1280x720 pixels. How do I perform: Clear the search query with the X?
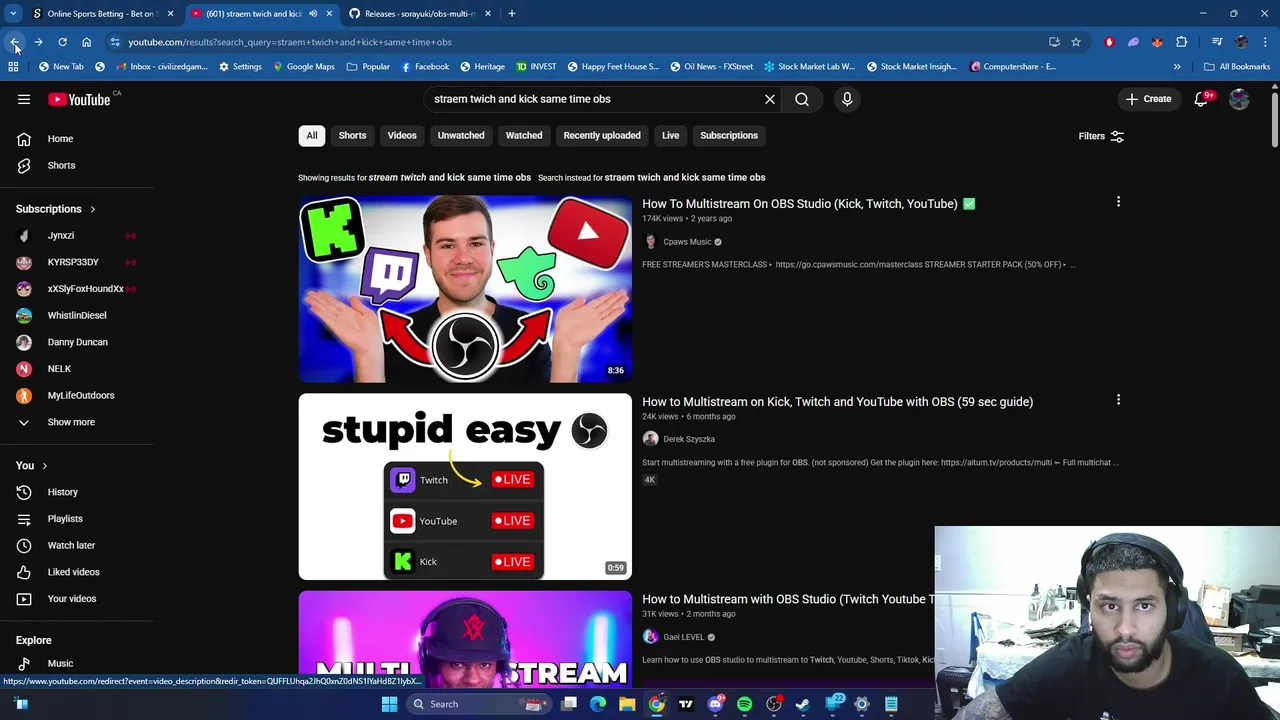[770, 99]
